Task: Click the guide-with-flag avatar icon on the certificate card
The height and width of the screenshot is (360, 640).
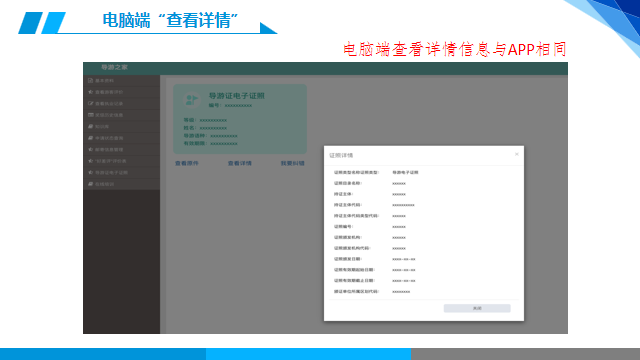Action: pyautogui.click(x=191, y=100)
